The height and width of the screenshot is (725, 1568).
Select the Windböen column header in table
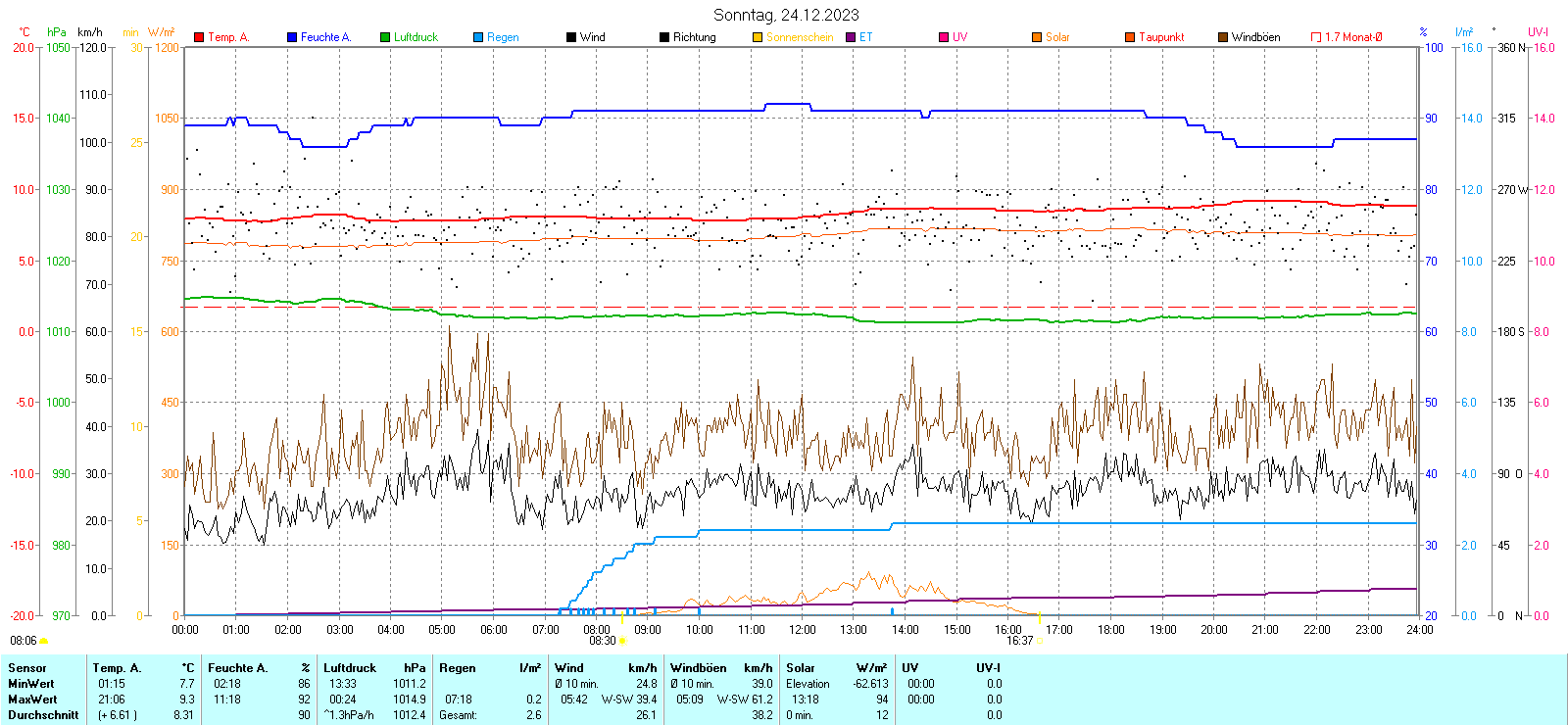700,668
